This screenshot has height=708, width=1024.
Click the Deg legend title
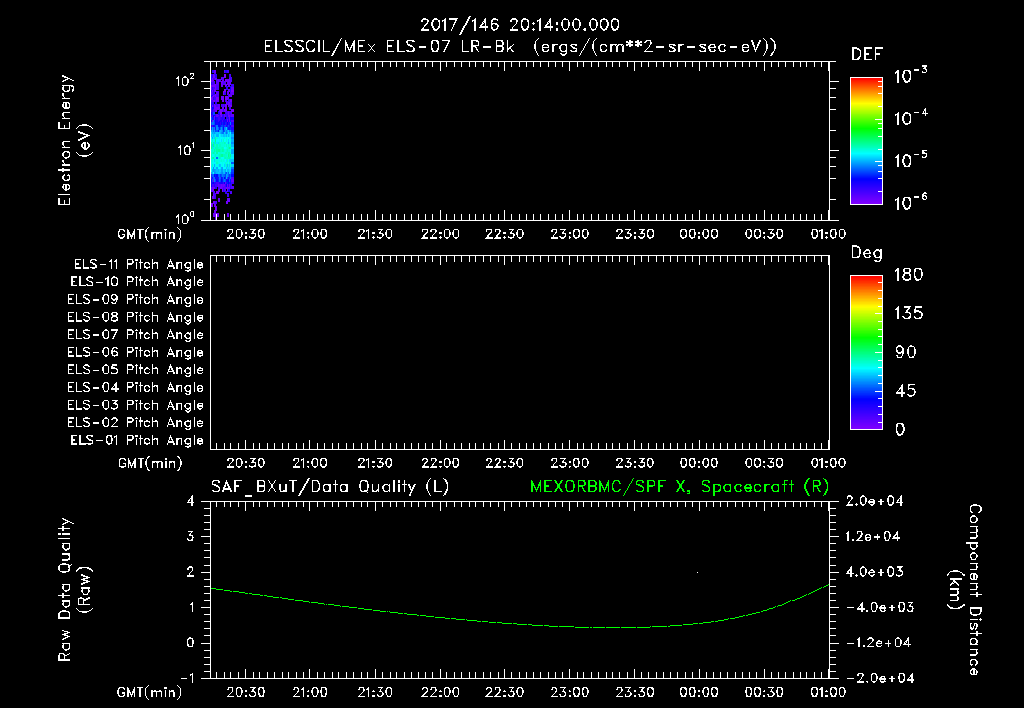click(x=867, y=253)
